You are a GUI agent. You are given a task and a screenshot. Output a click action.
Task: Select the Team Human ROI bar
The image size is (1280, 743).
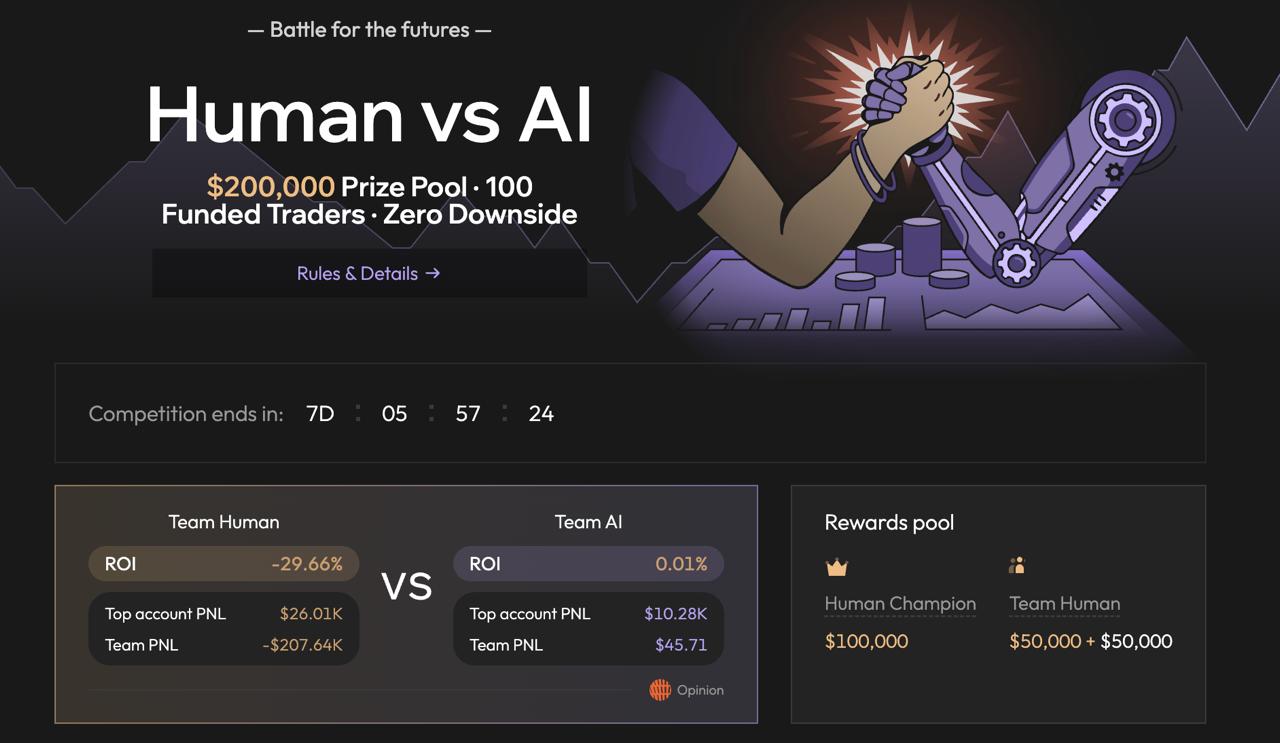coord(224,564)
